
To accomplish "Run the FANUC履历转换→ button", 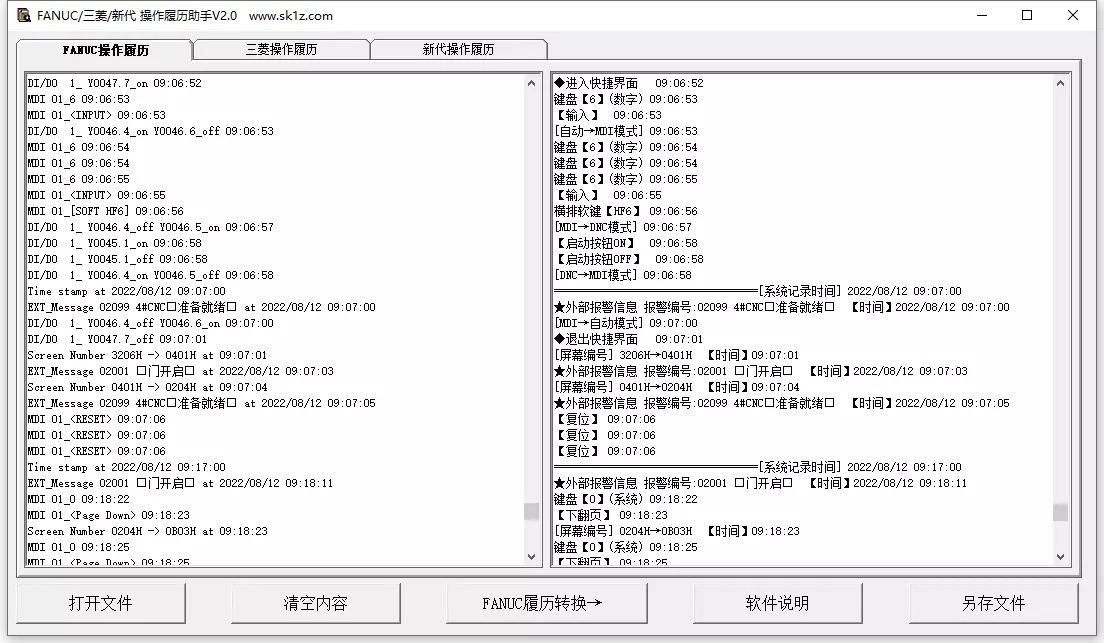I will (x=546, y=603).
